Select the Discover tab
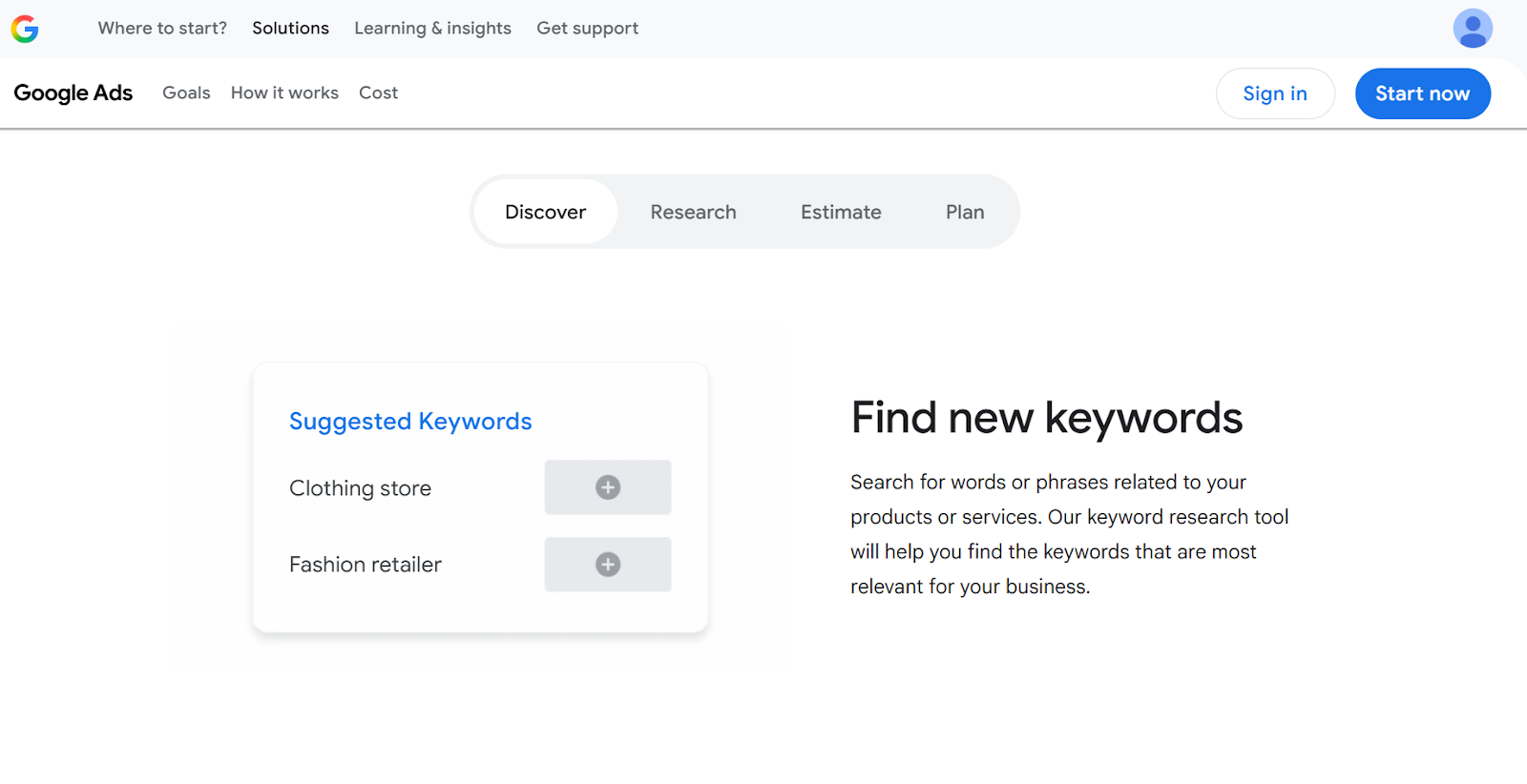 545,212
